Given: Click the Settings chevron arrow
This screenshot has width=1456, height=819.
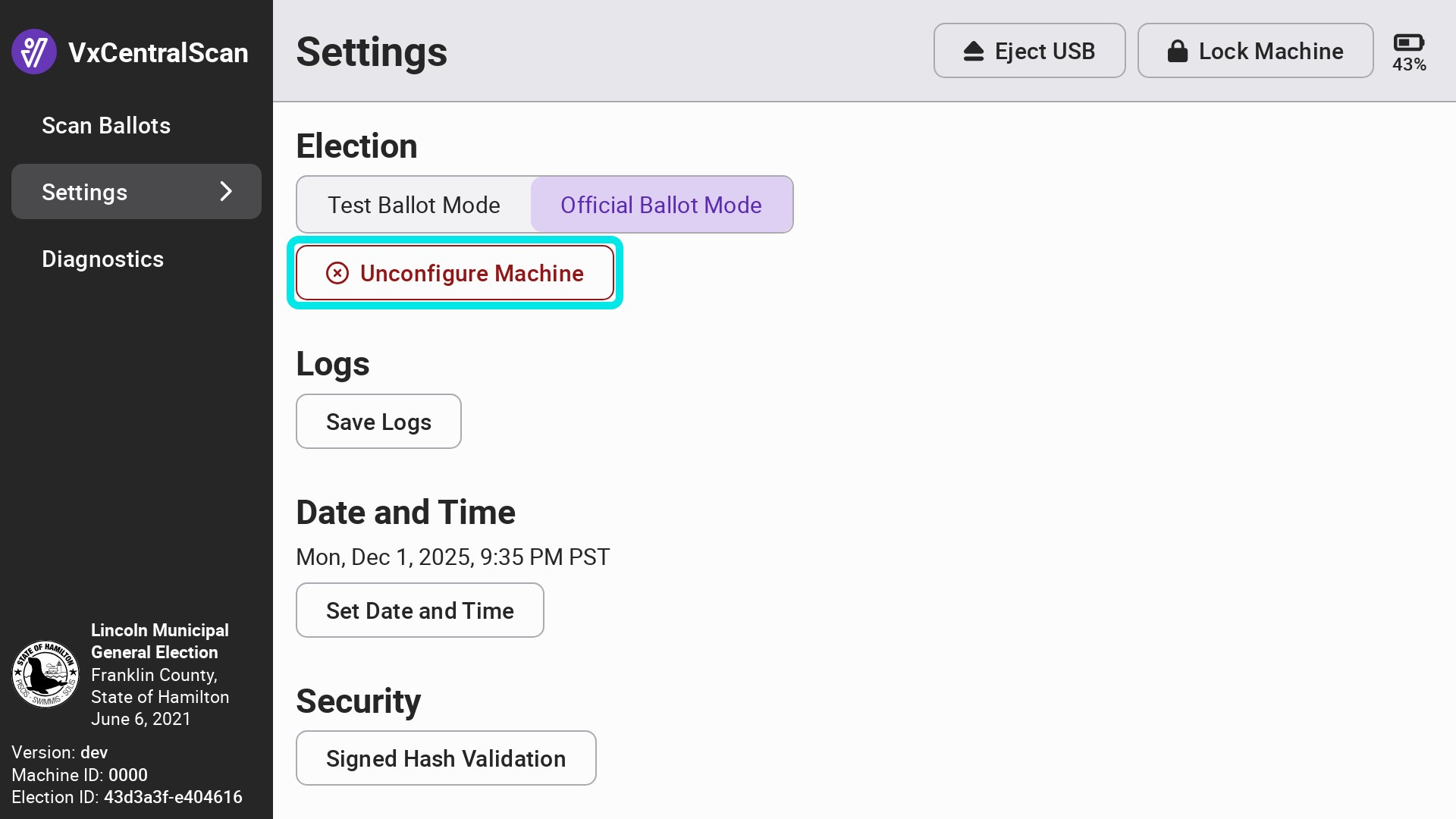Looking at the screenshot, I should tap(225, 192).
